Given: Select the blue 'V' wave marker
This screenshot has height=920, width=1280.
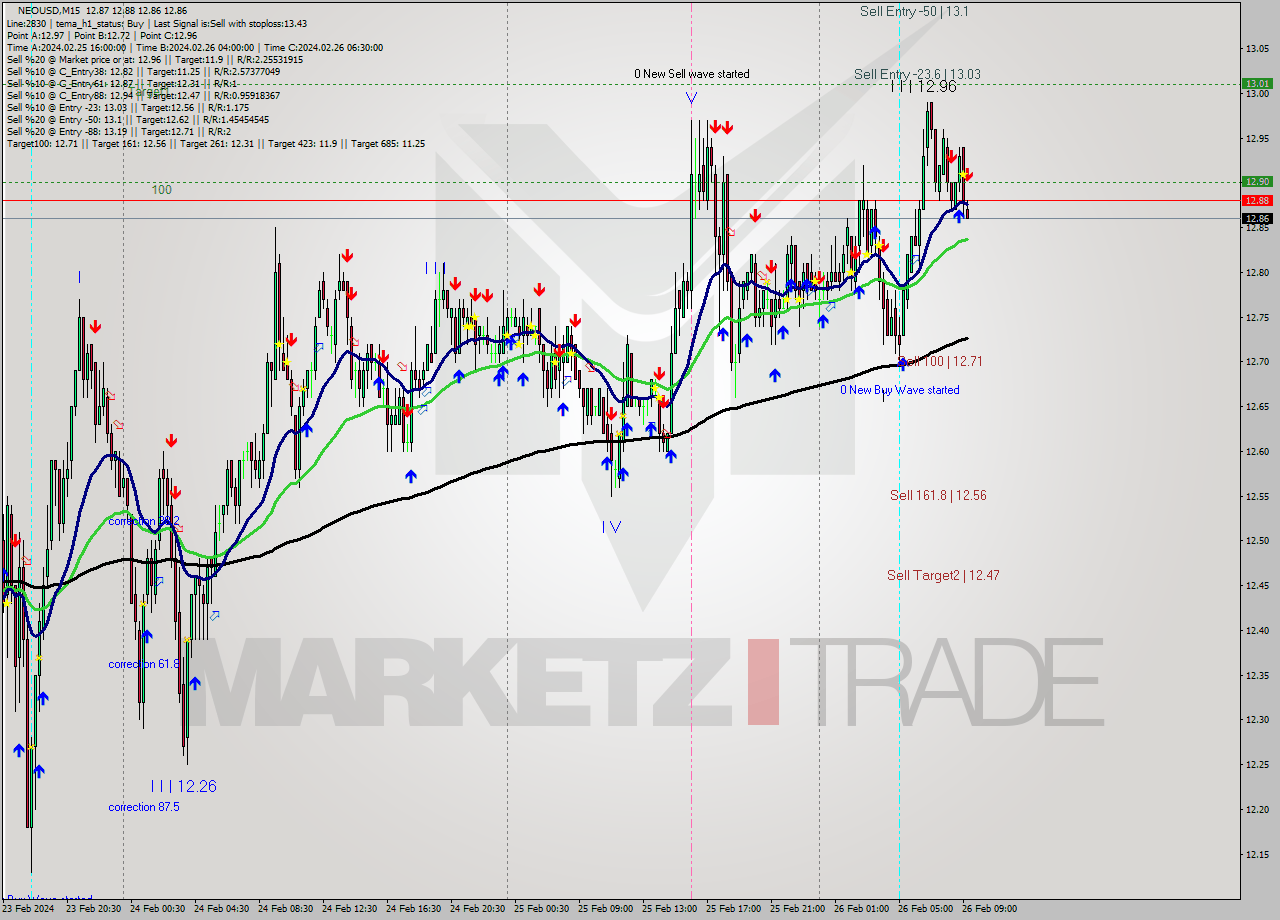Looking at the screenshot, I should pyautogui.click(x=692, y=98).
